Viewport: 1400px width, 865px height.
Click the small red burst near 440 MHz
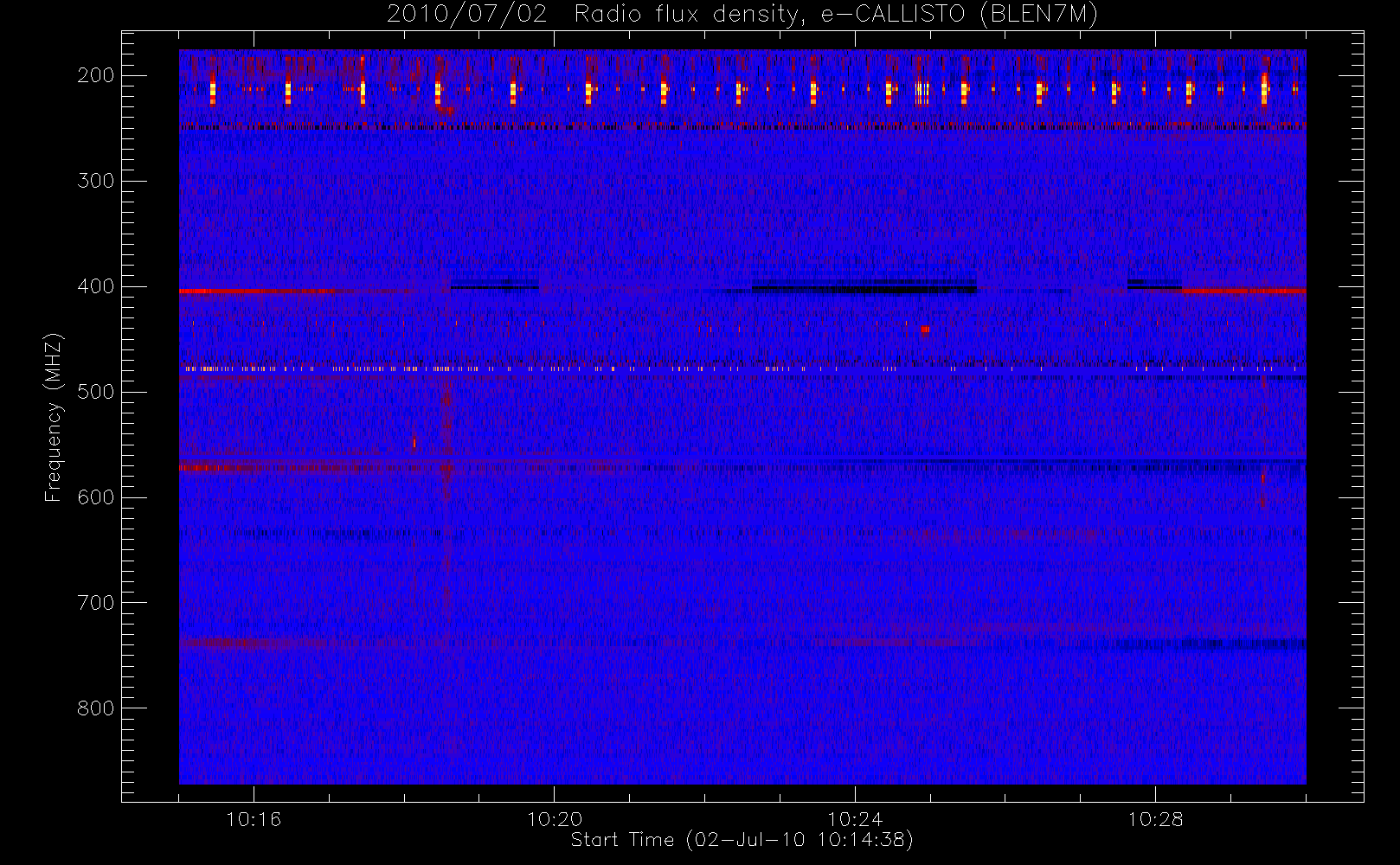pyautogui.click(x=925, y=329)
